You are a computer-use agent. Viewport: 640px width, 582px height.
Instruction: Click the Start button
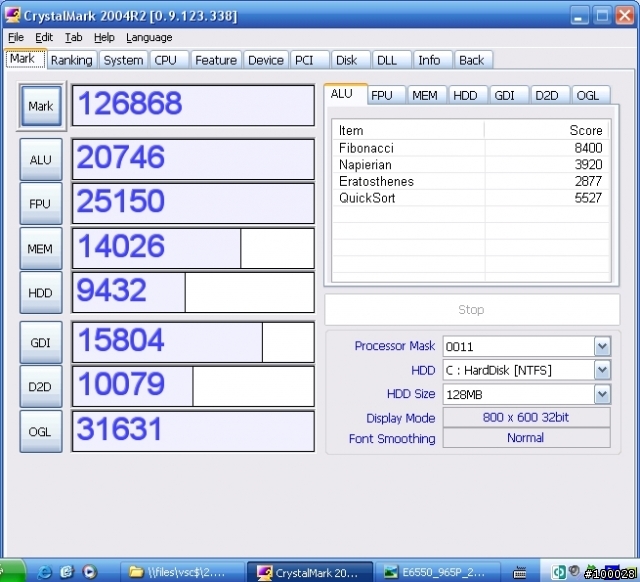[12, 572]
